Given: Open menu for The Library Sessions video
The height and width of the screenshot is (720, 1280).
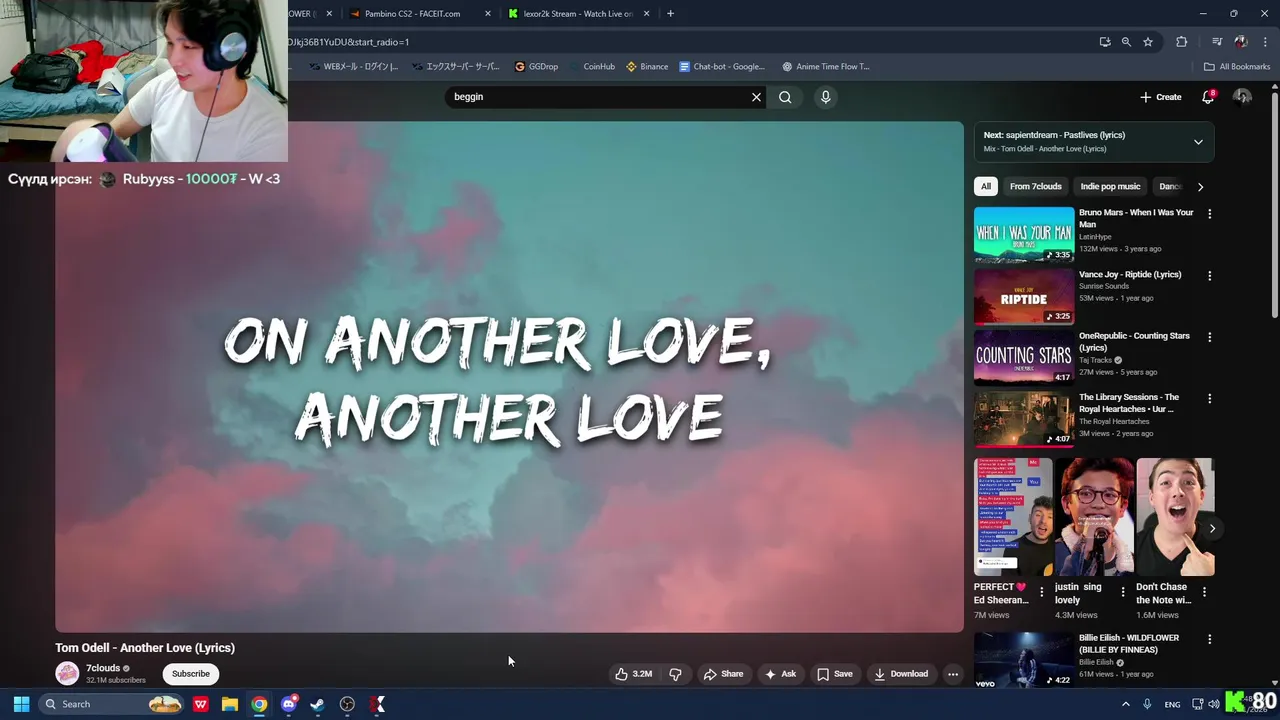Looking at the screenshot, I should coord(1209,399).
